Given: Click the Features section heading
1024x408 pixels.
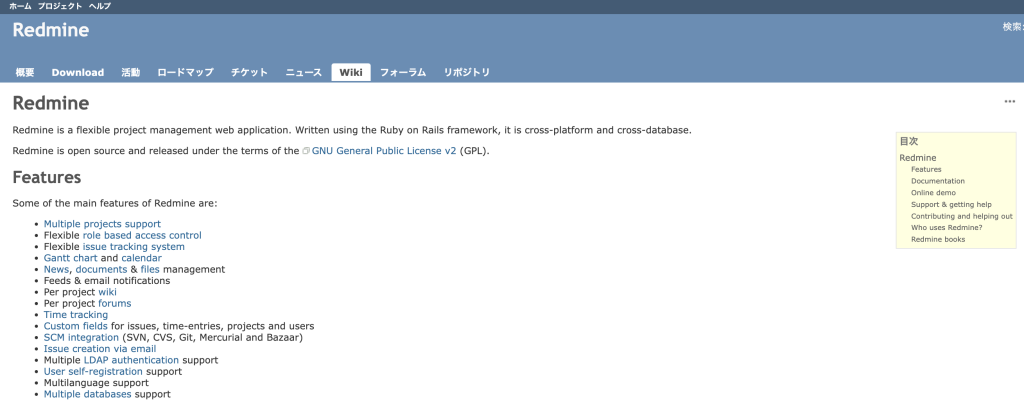Looking at the screenshot, I should (47, 178).
